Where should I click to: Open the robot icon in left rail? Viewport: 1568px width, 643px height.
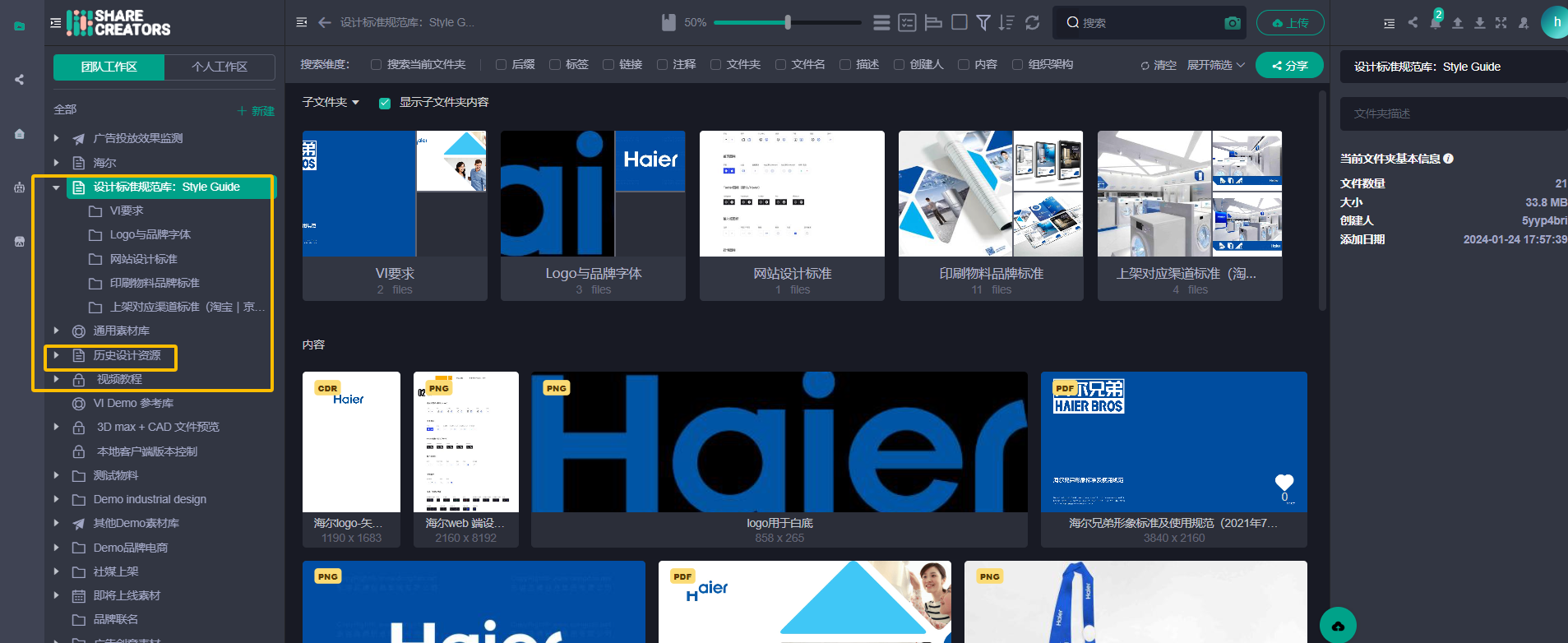point(19,187)
